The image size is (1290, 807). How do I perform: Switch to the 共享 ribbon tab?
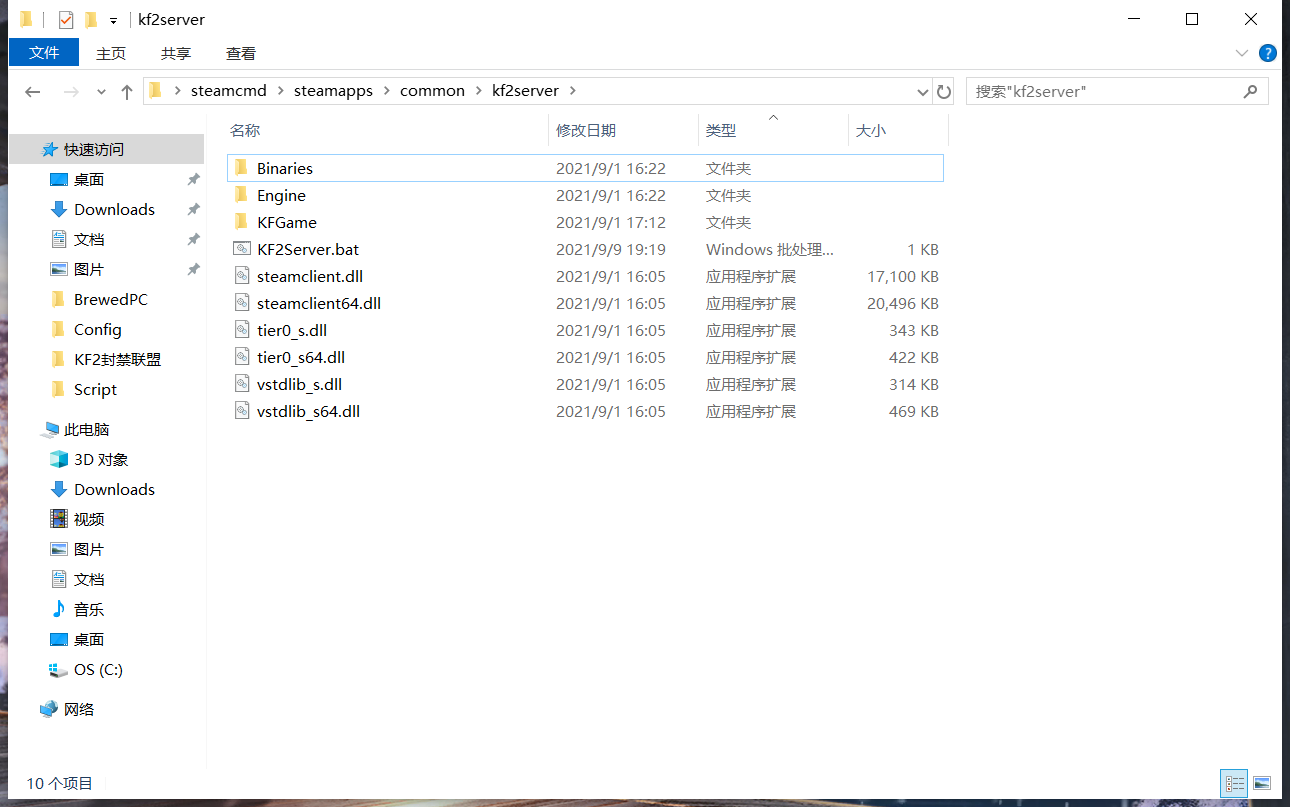tap(176, 53)
